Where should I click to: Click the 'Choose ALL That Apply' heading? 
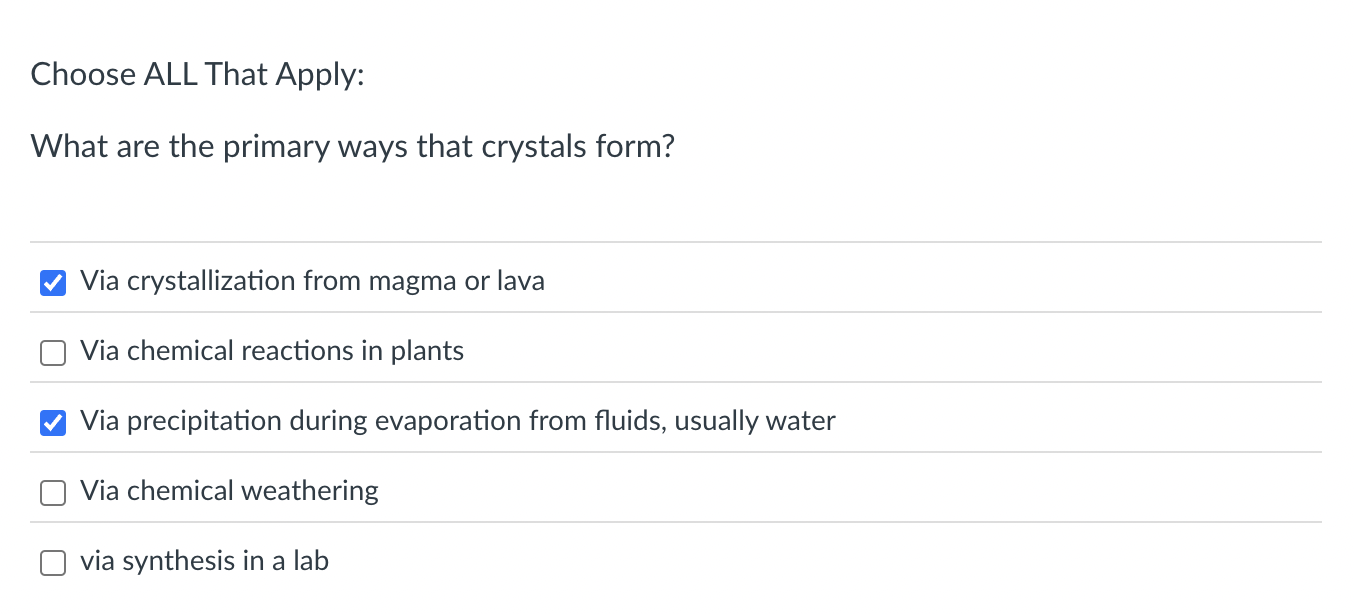[197, 74]
